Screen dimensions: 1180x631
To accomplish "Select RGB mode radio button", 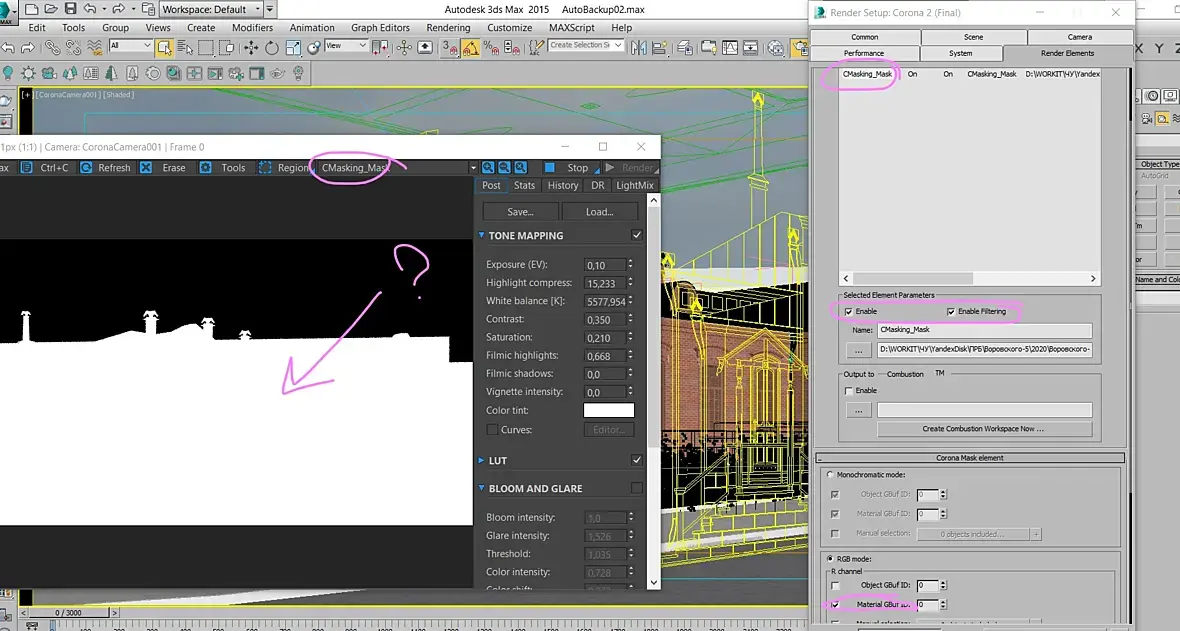I will pyautogui.click(x=831, y=559).
